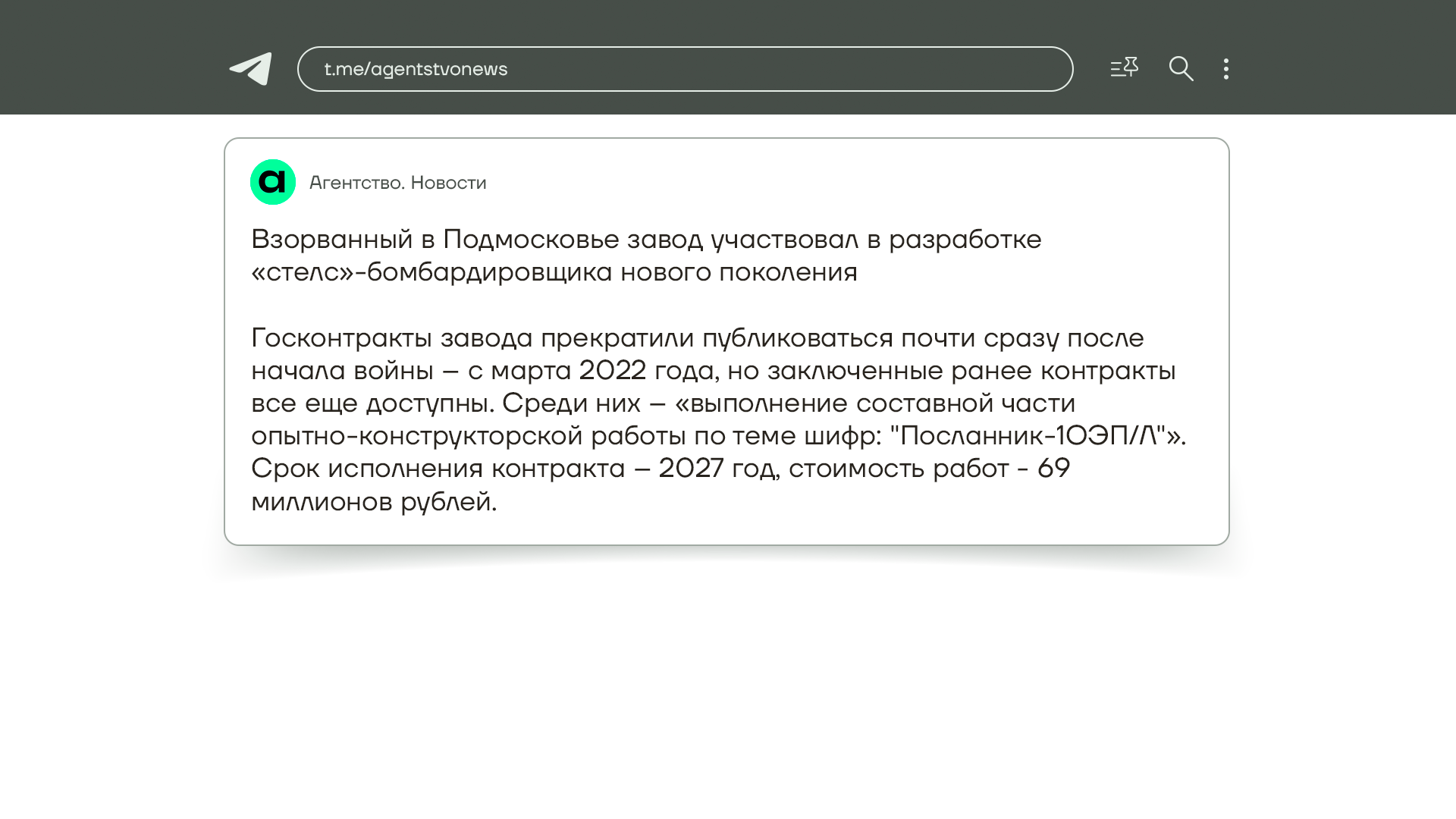Click the word Подмосковье in the headline
Screen dimensions: 1456x819
[531, 240]
